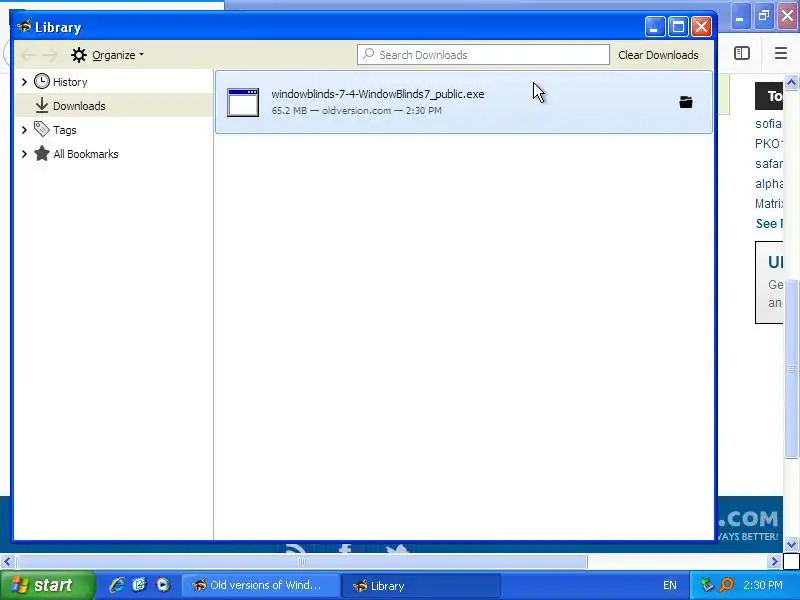The image size is (800, 600).
Task: Launch Internet Explorer from quick launch
Action: click(x=117, y=585)
